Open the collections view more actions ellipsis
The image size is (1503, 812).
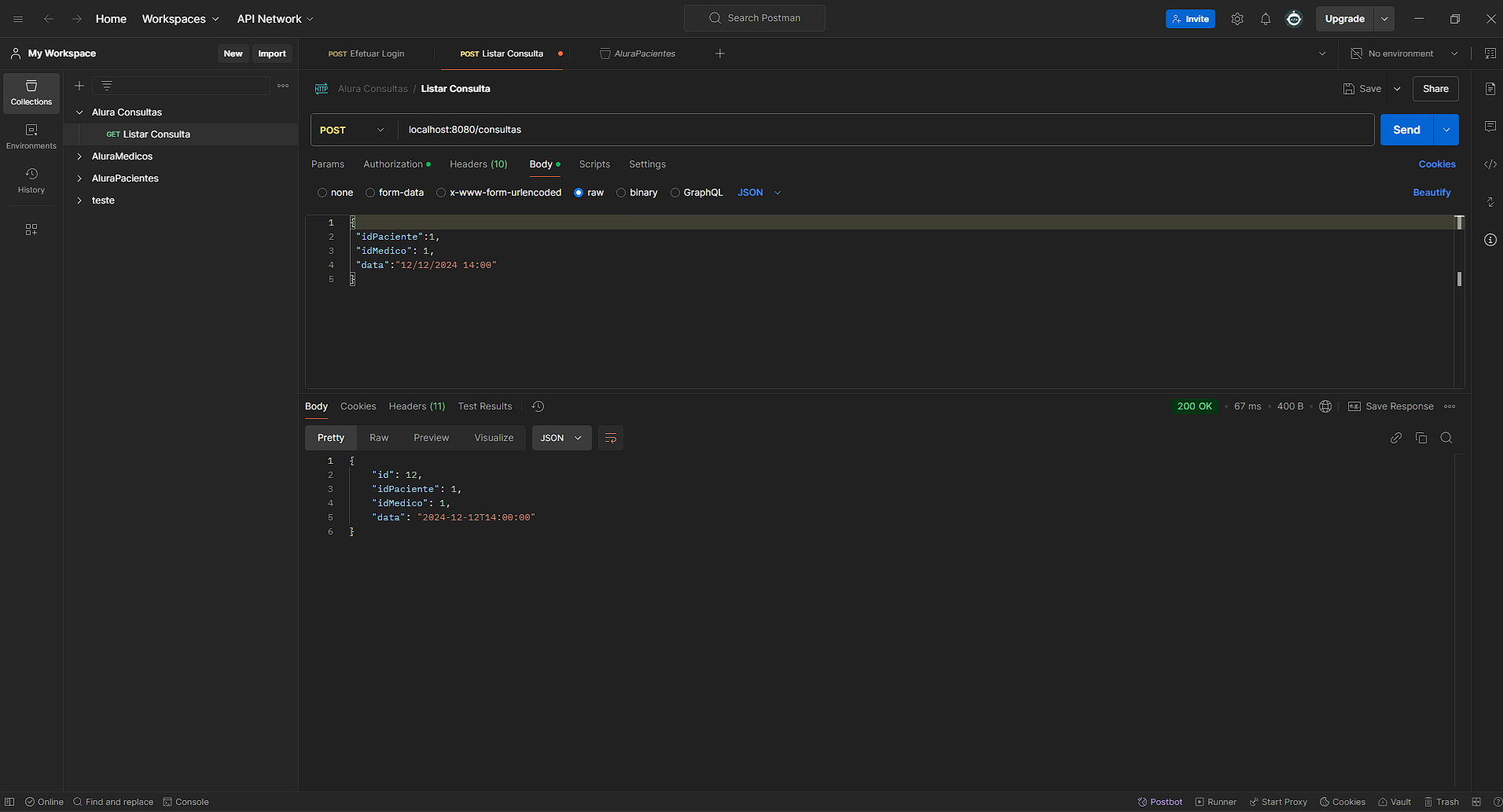(283, 86)
